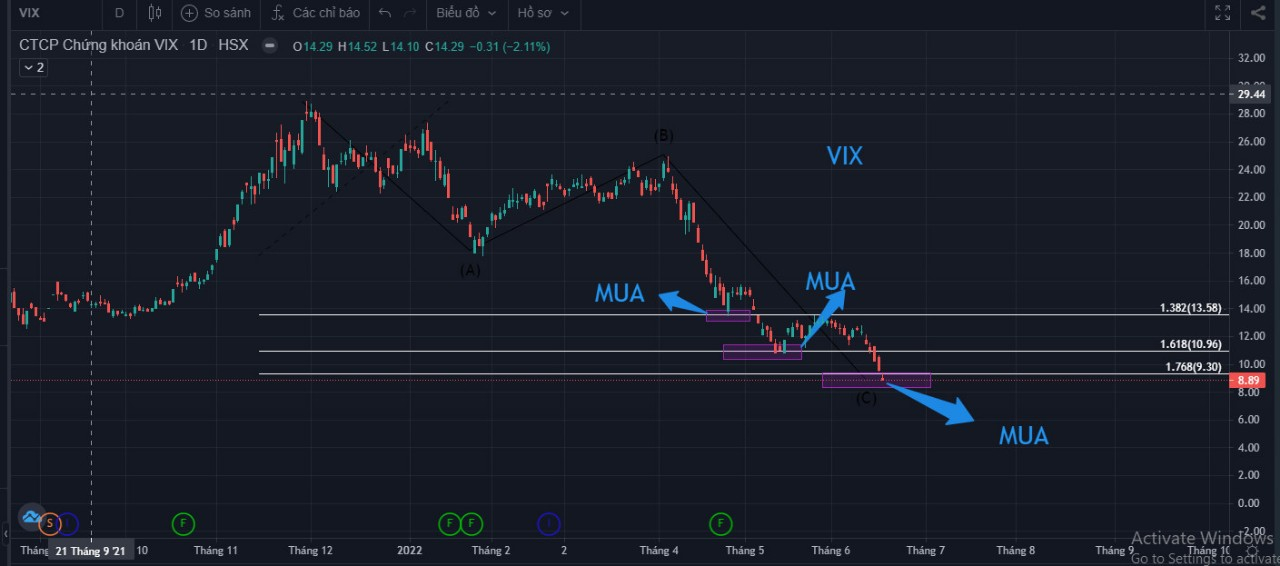Click the green F marker near Tháng 5
The height and width of the screenshot is (566, 1280).
click(x=721, y=523)
